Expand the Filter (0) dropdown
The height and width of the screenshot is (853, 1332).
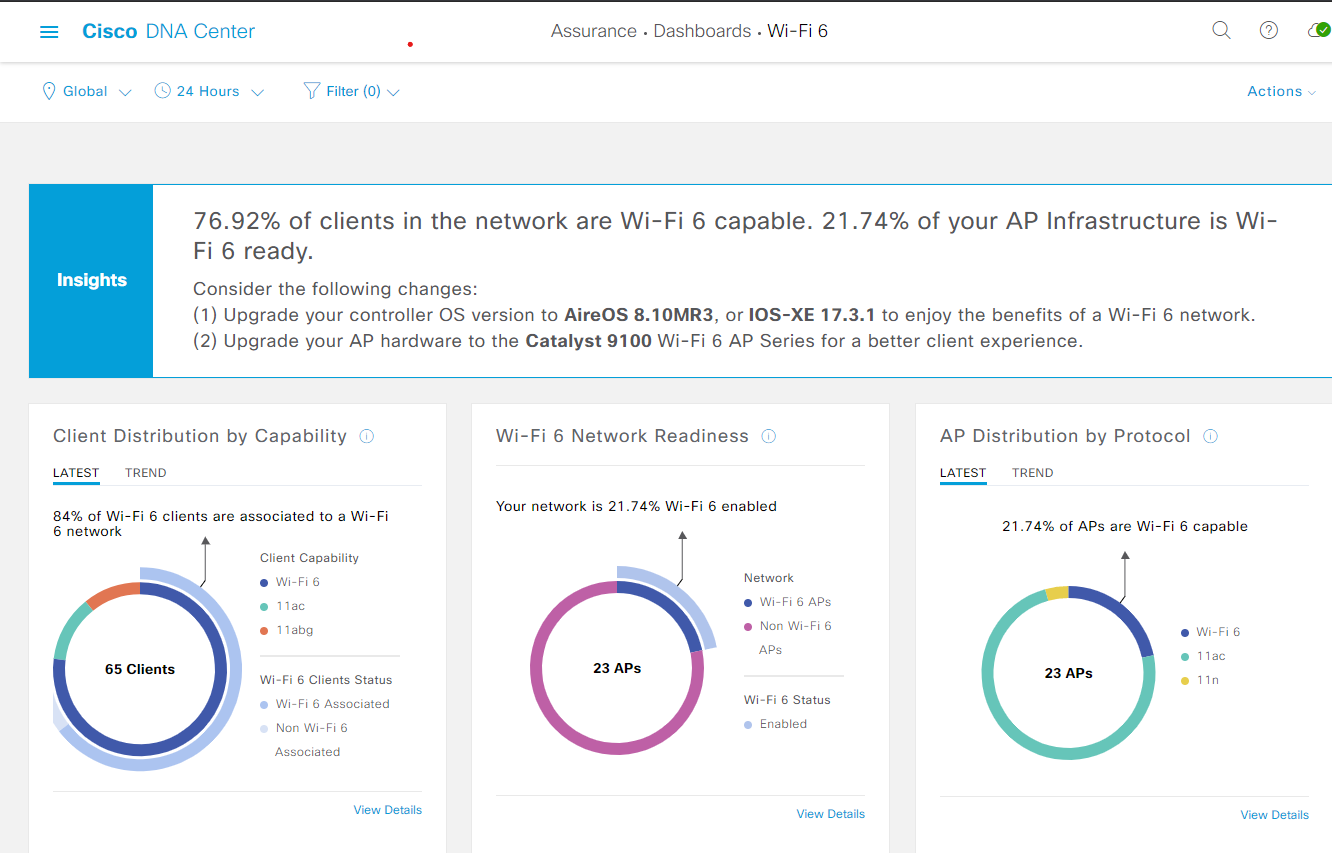click(x=351, y=91)
